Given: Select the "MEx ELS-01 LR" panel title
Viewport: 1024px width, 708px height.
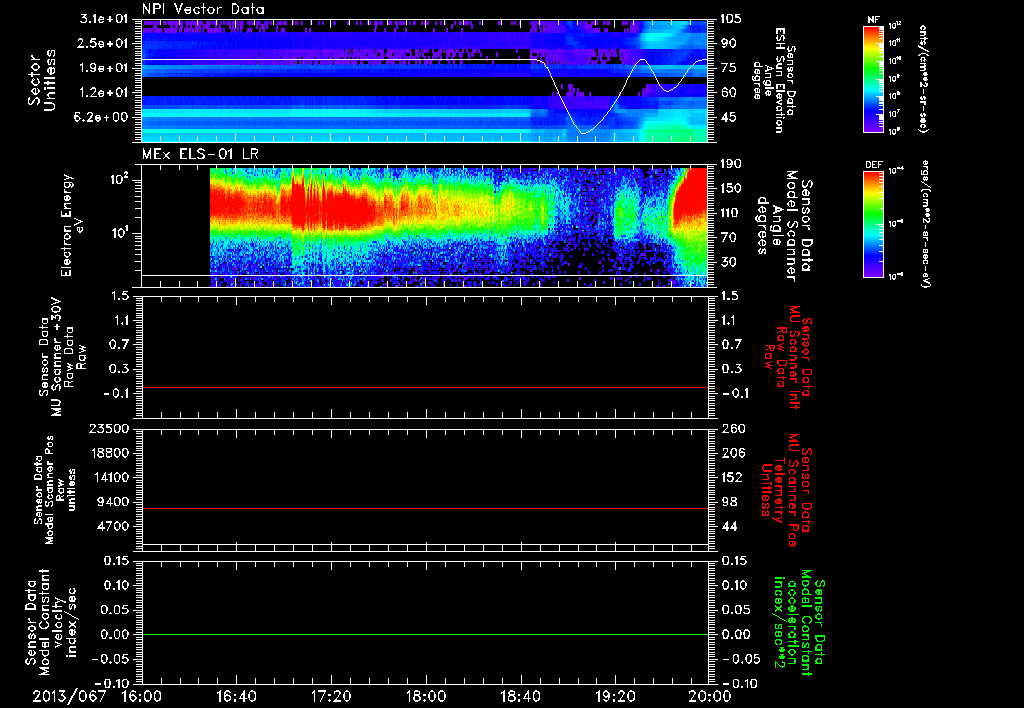Looking at the screenshot, I should coord(200,154).
